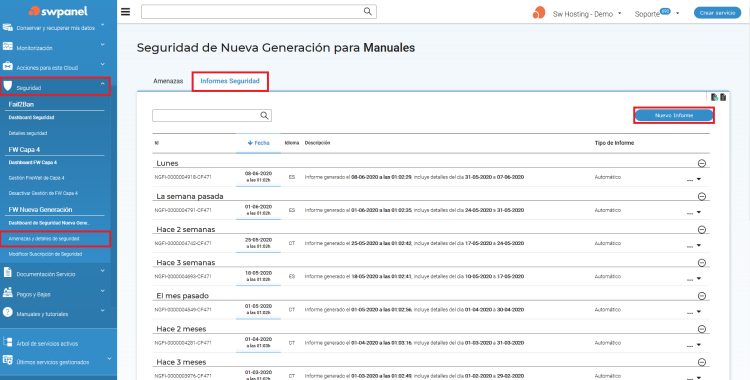Screen dimensions: 750x380
Task: Open Modificar Suscripción de Seguridad
Action: (x=45, y=254)
